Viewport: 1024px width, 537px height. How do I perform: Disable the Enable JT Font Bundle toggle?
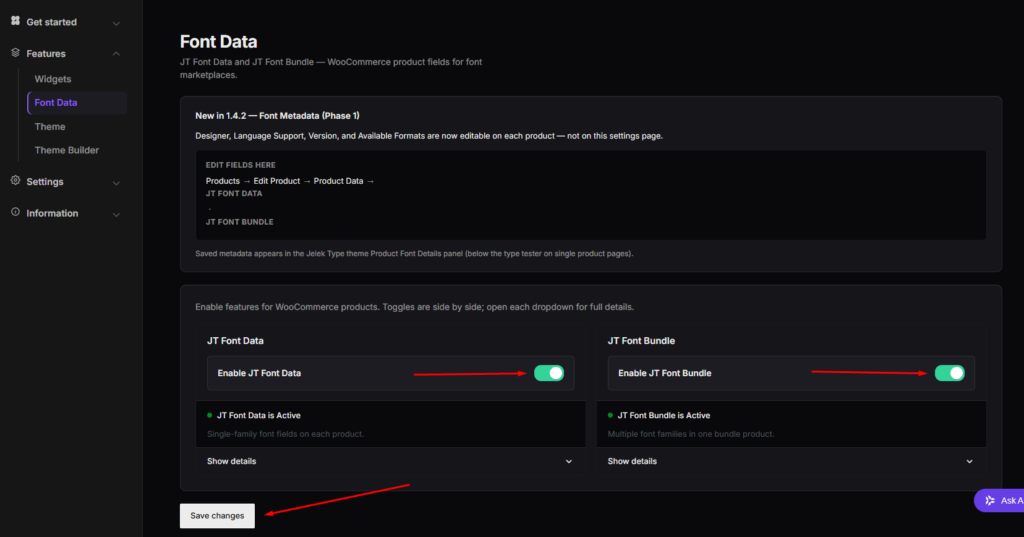[950, 373]
